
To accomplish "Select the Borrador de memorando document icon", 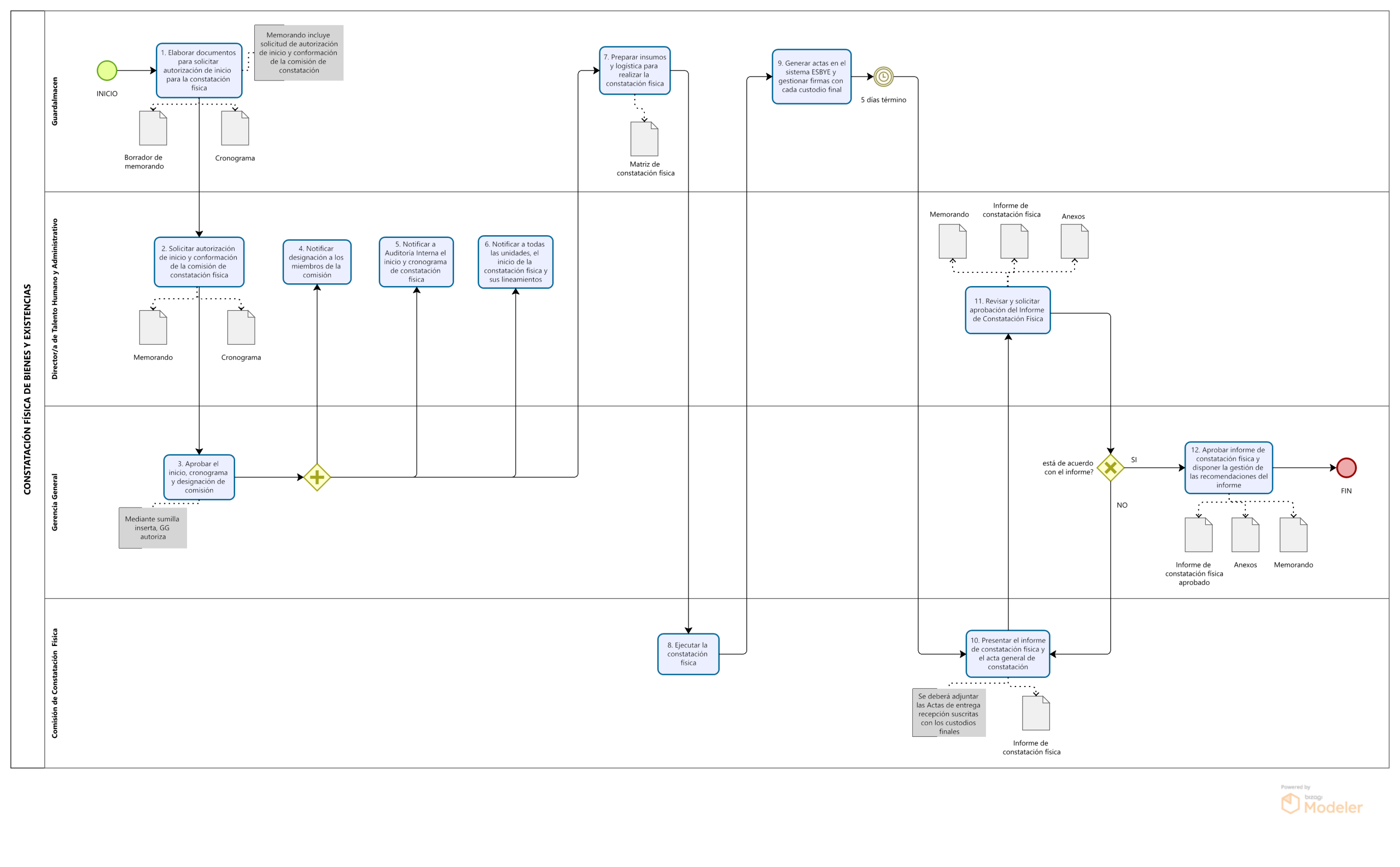I will [153, 128].
